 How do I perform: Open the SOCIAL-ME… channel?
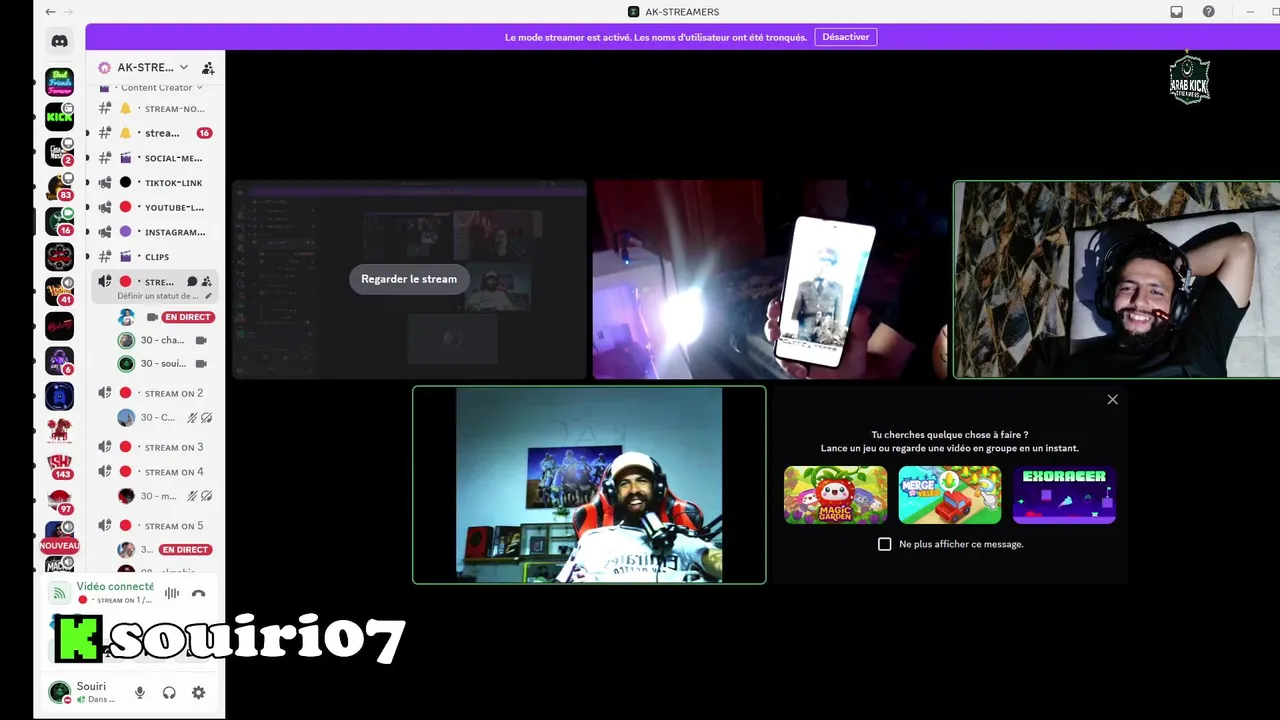(x=155, y=158)
